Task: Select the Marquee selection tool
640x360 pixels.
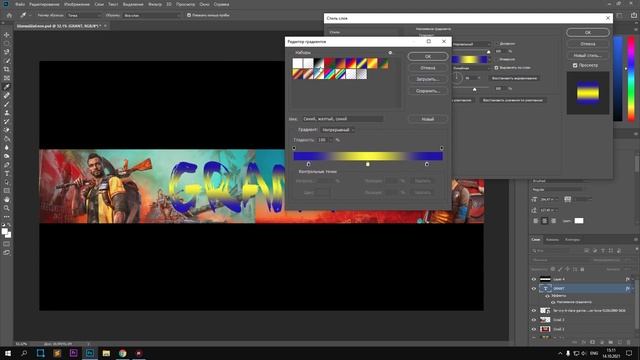Action: [7, 43]
